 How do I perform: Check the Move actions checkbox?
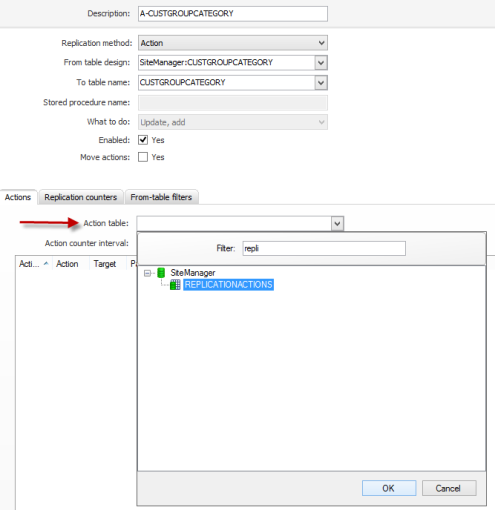click(143, 157)
